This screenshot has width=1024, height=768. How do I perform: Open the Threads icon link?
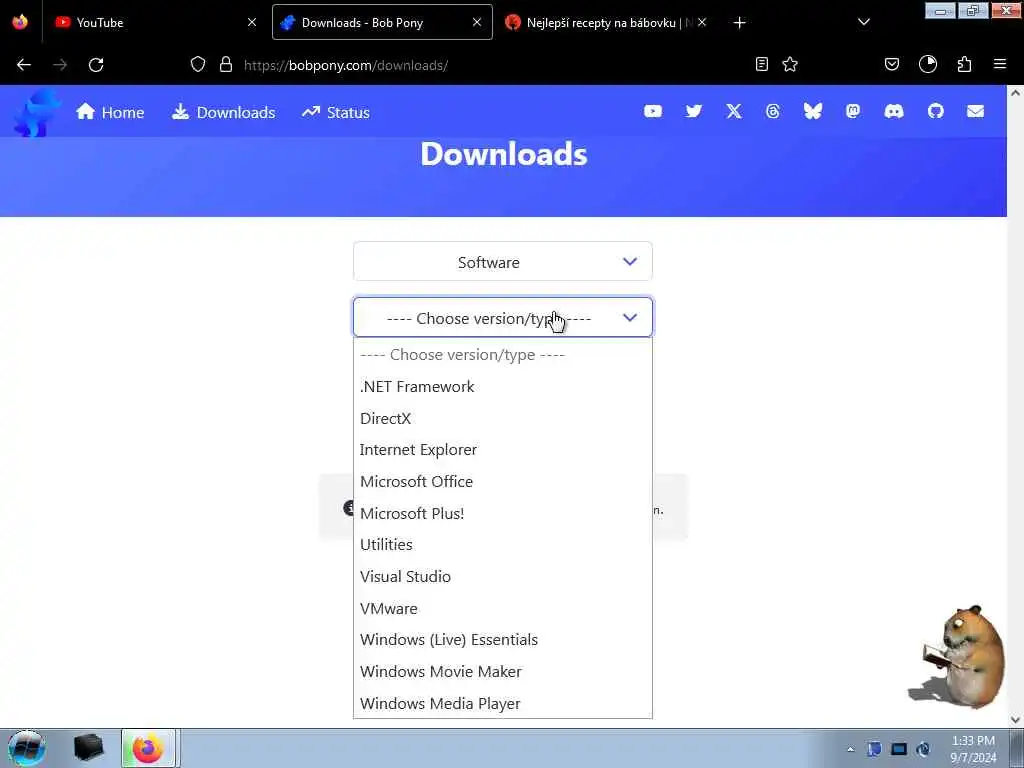click(773, 112)
